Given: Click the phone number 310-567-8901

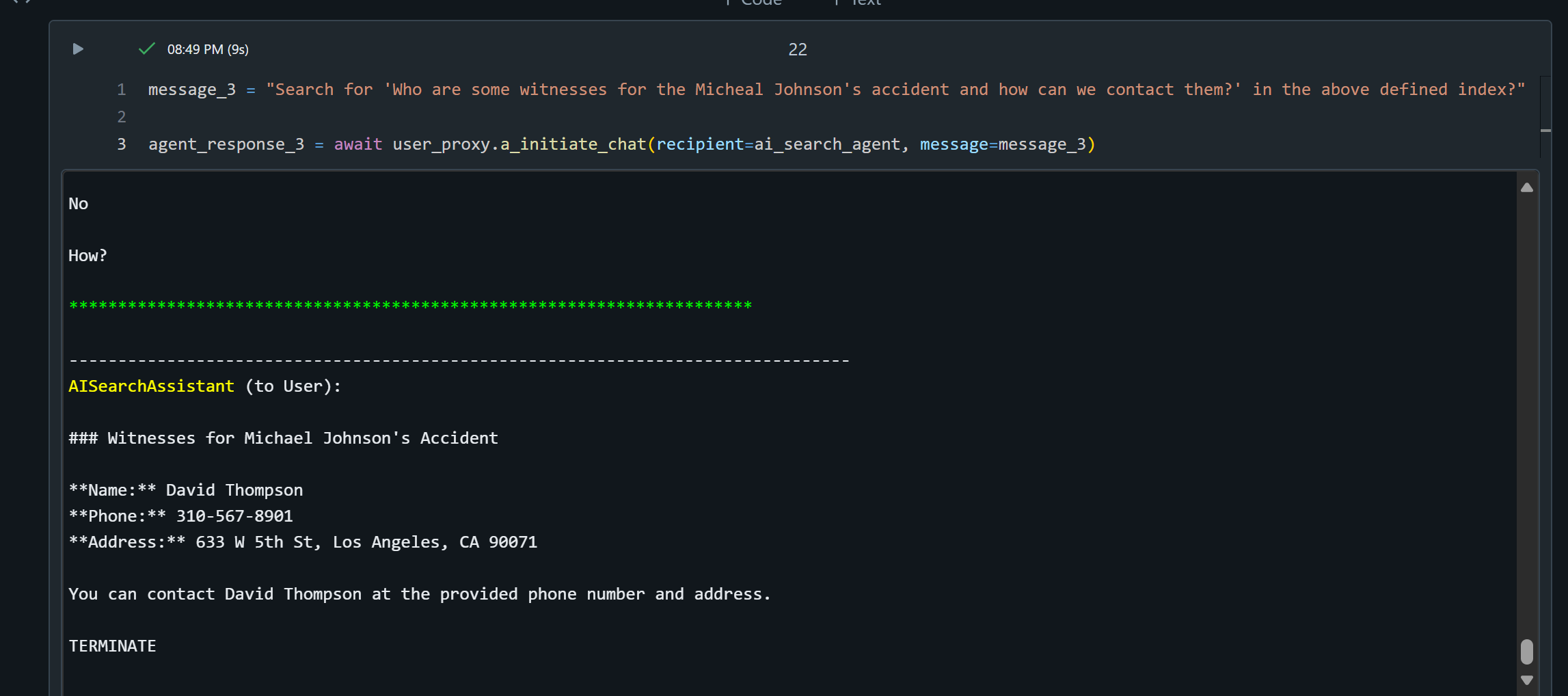Looking at the screenshot, I should [x=234, y=516].
